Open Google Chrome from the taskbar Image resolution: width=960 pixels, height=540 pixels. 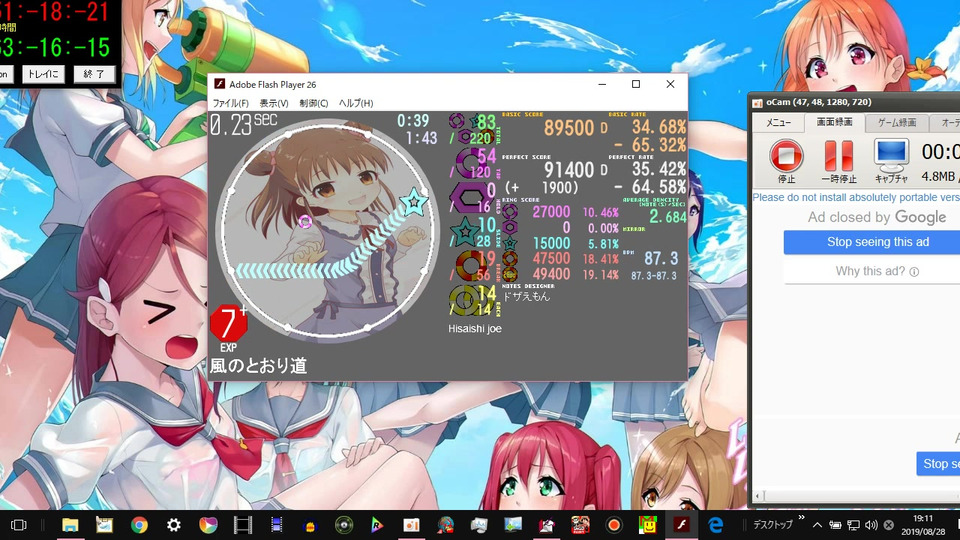[139, 525]
